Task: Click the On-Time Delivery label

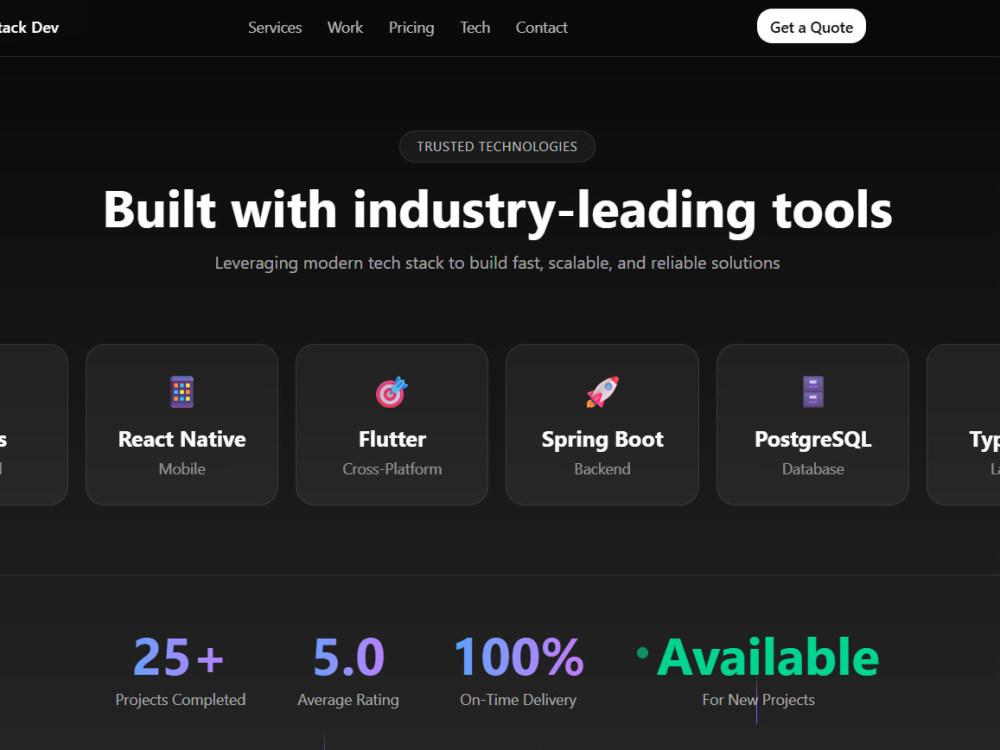Action: click(x=518, y=700)
